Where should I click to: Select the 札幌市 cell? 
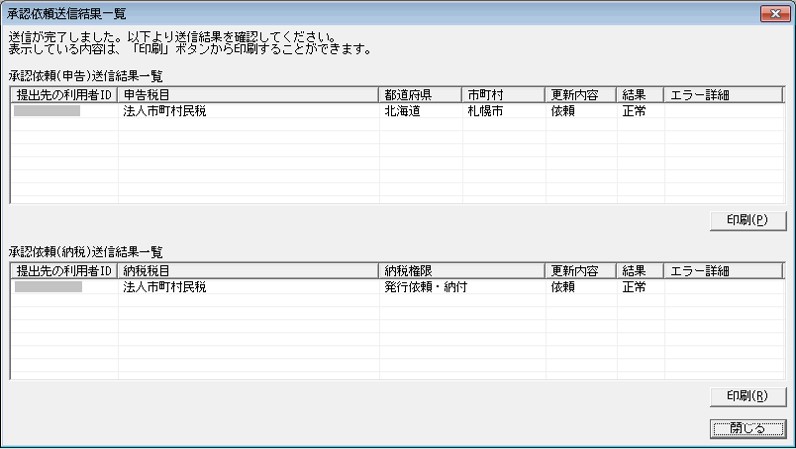504,111
